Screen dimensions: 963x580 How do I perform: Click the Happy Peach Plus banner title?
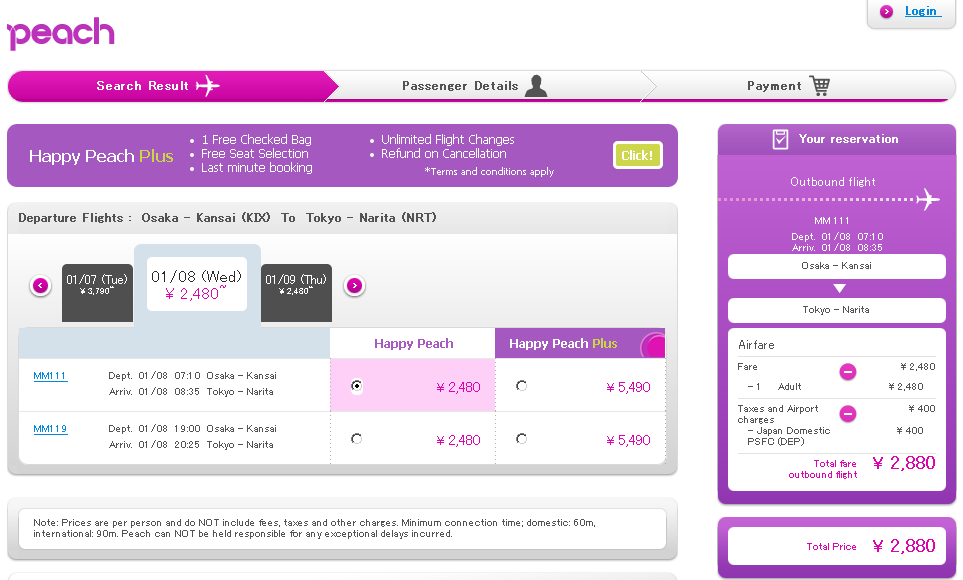(x=101, y=156)
